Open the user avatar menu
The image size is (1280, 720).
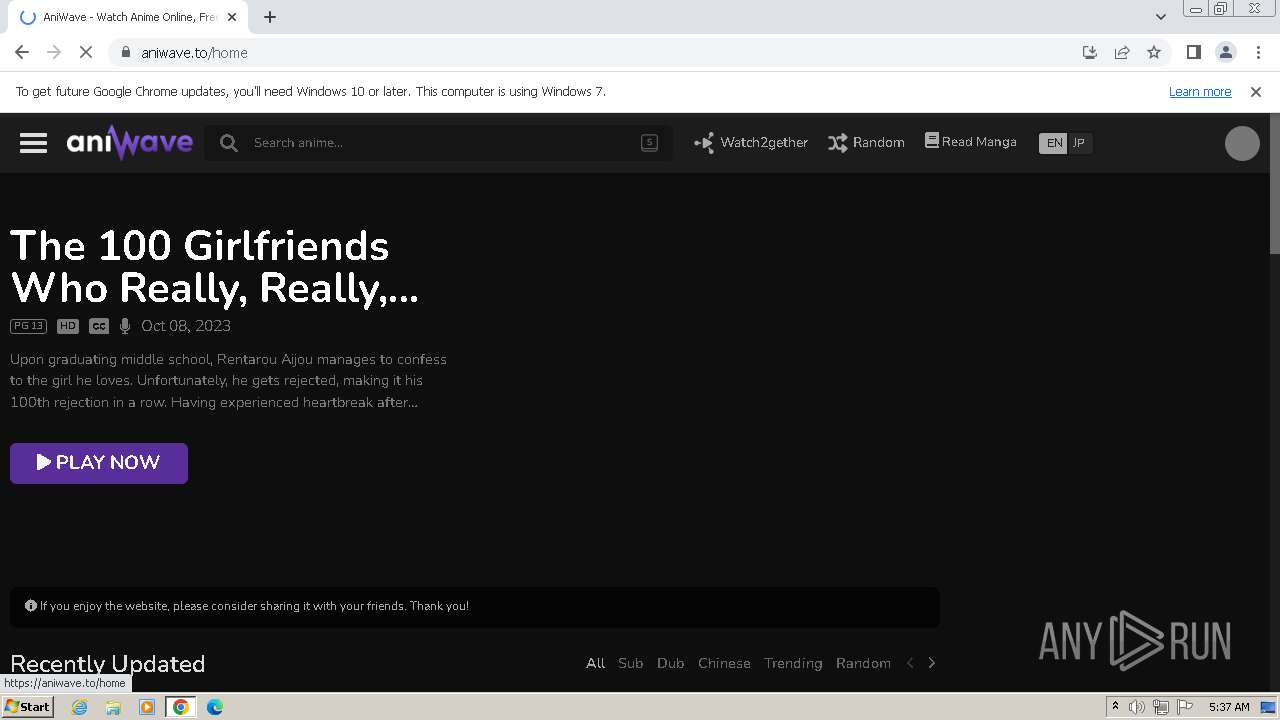coord(1242,143)
